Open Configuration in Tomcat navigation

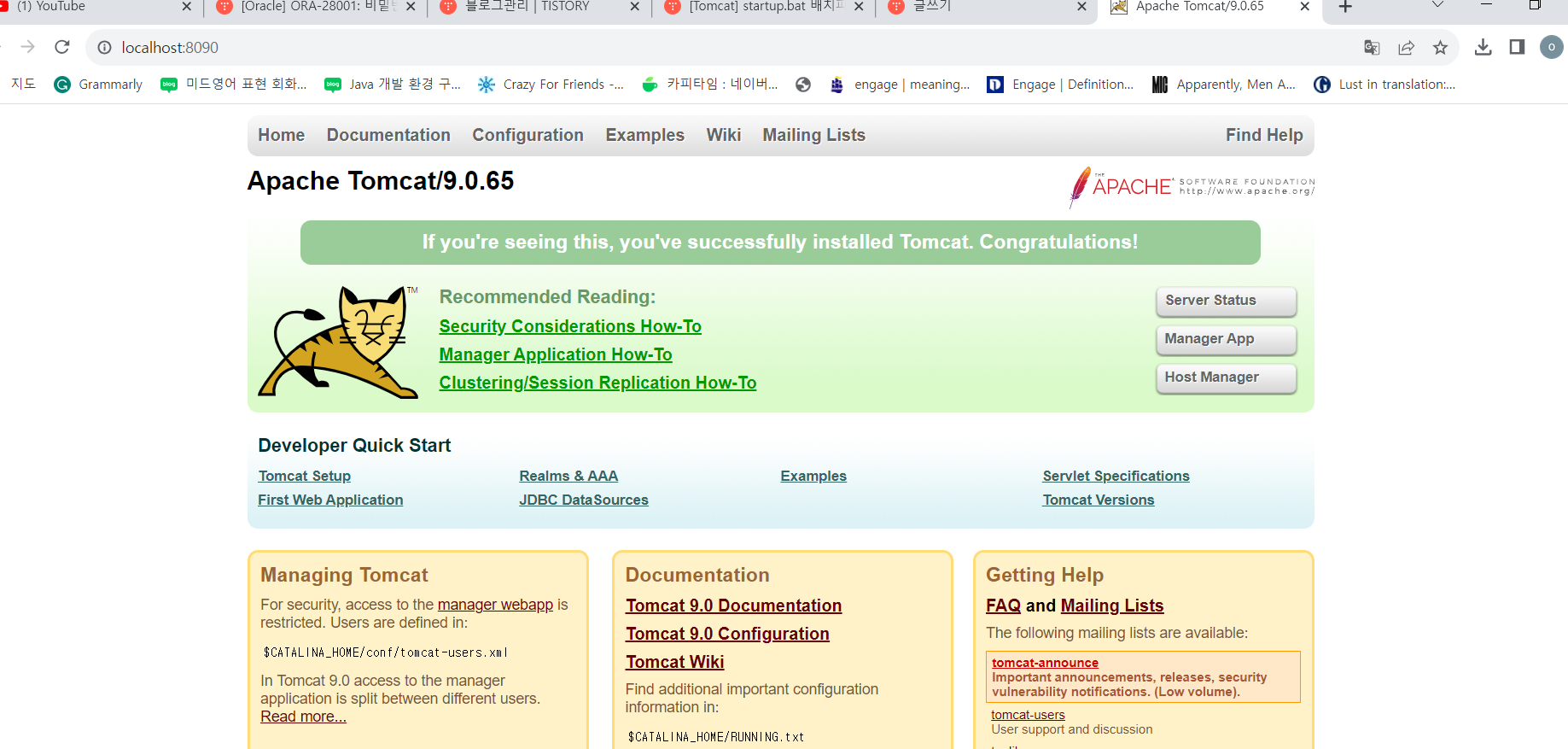pos(528,135)
